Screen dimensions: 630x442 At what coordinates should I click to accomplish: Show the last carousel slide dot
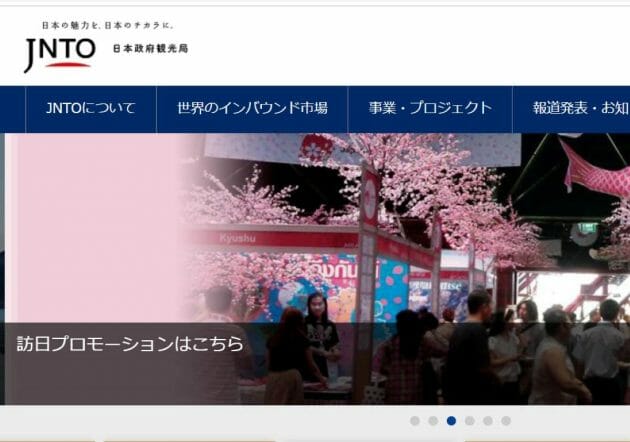[505, 421]
